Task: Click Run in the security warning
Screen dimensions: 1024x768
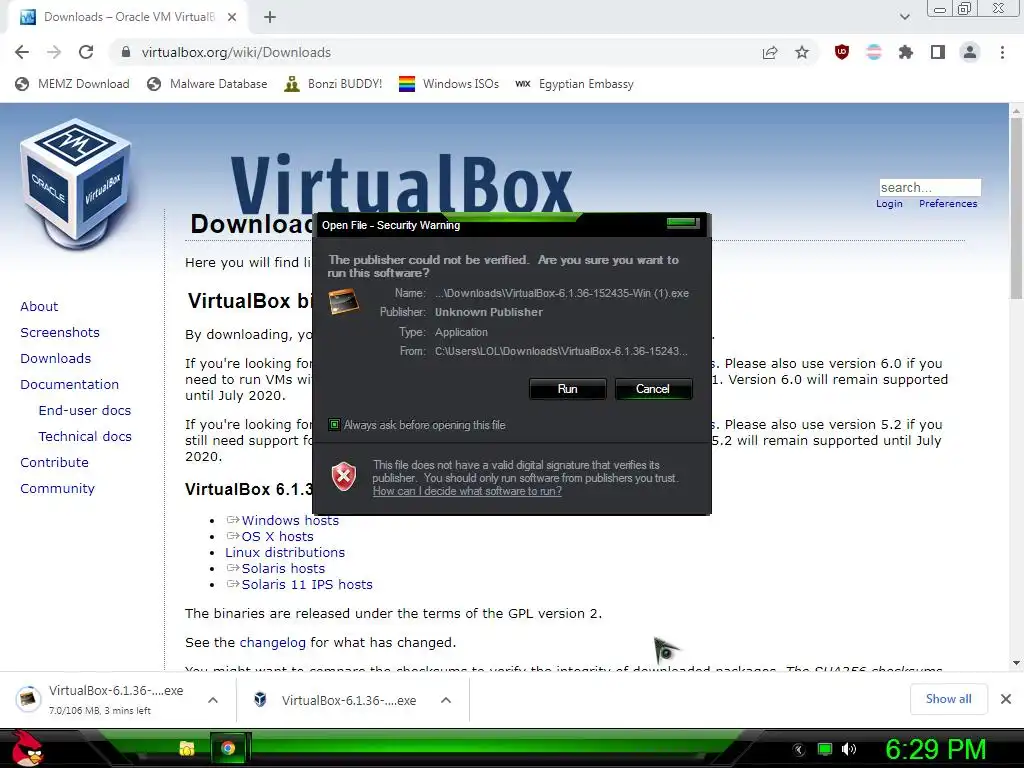Action: pos(568,389)
